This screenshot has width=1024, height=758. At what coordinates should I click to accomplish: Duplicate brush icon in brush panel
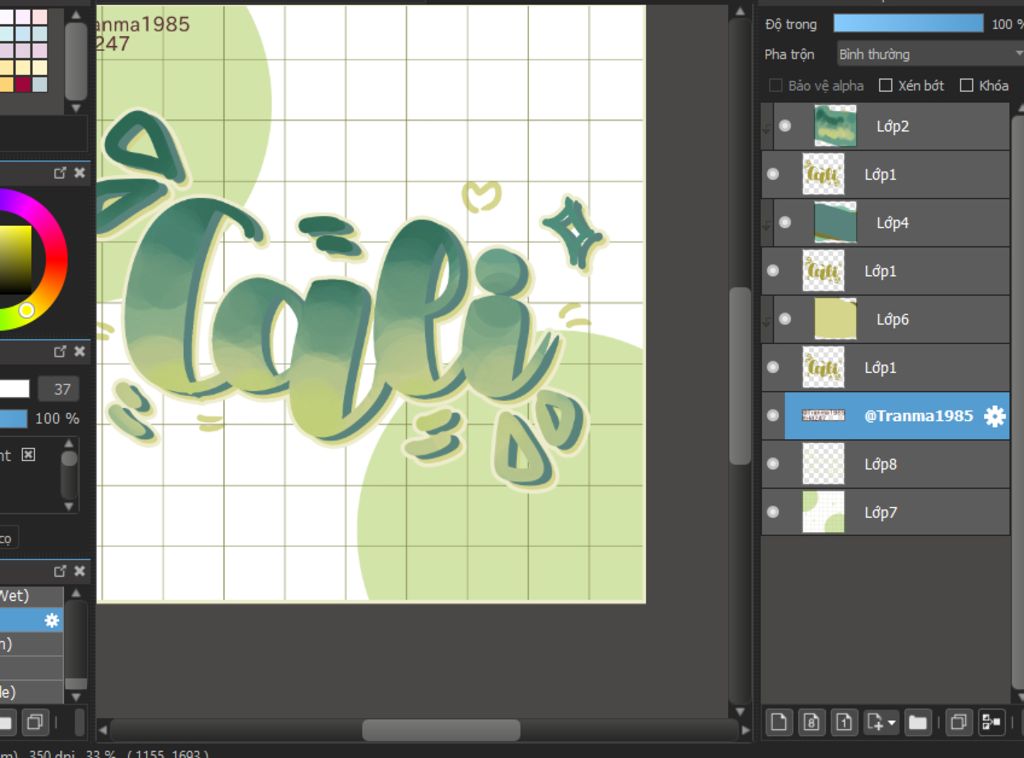[x=35, y=722]
